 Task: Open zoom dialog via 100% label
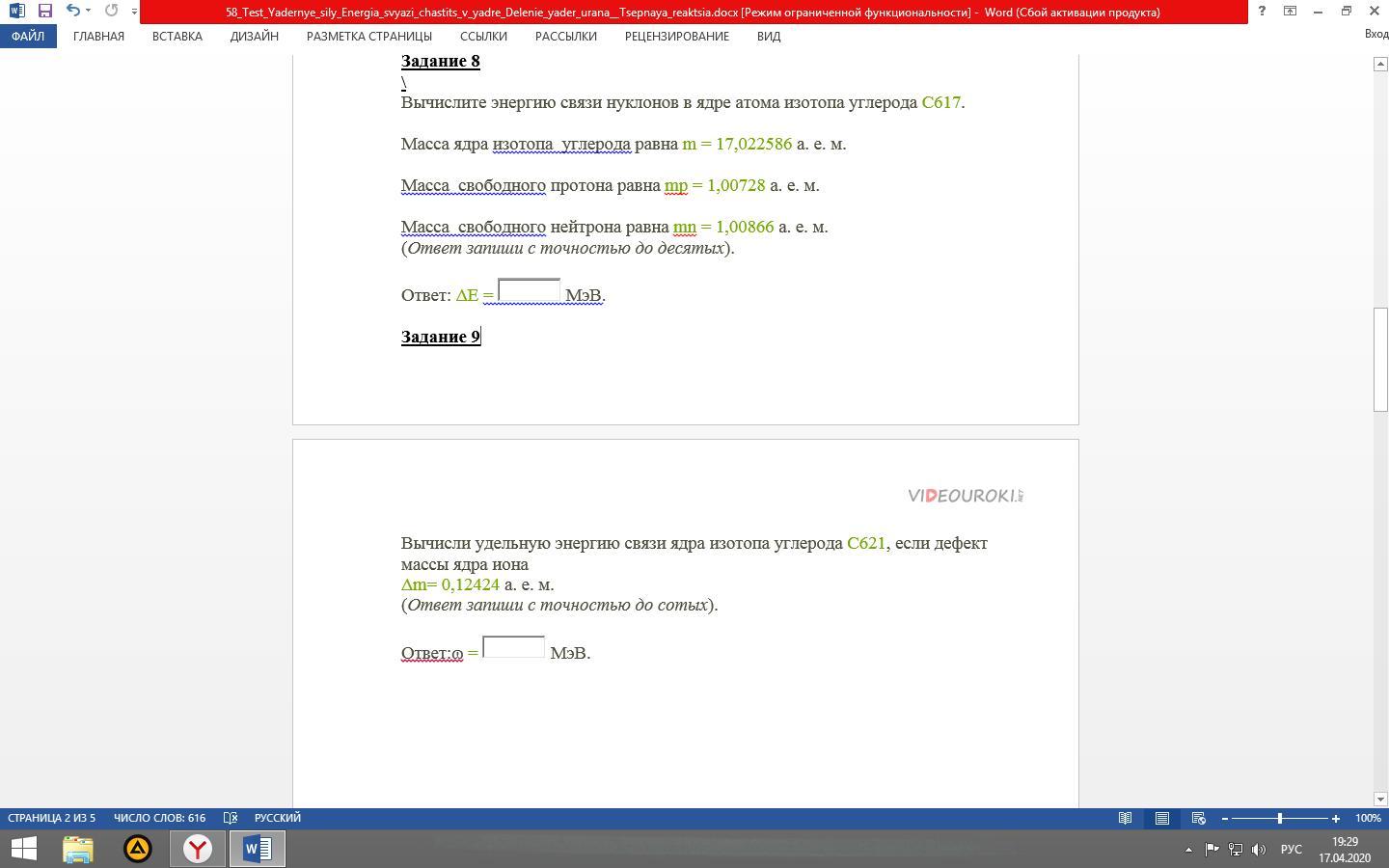(x=1368, y=818)
